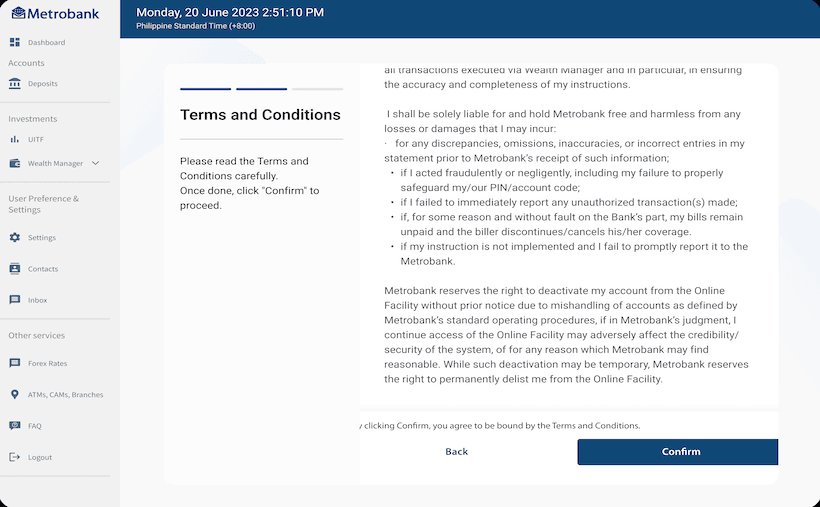This screenshot has height=507, width=820.
Task: Select the Inbox menu label
Action: 38,300
